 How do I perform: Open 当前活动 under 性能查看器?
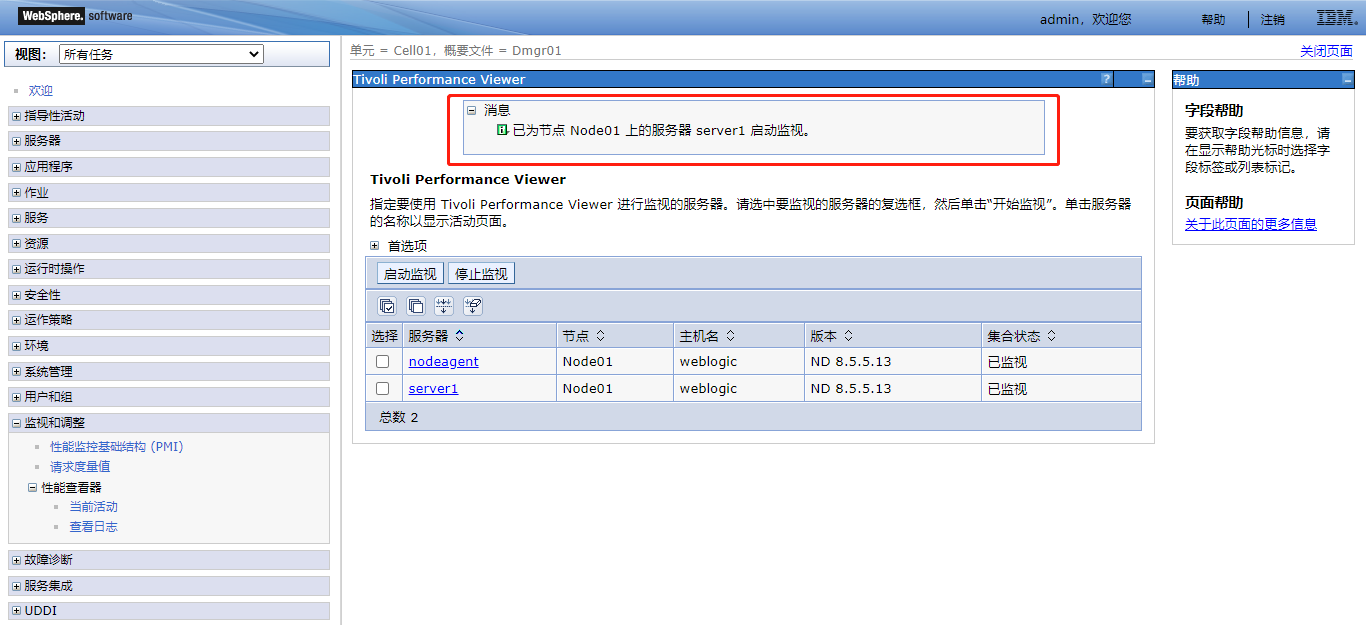point(93,507)
